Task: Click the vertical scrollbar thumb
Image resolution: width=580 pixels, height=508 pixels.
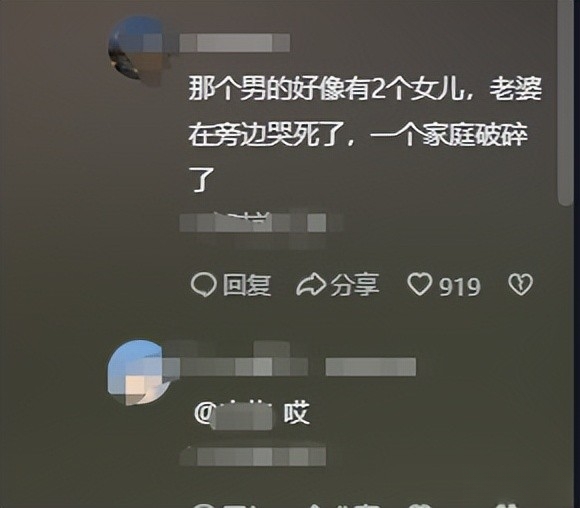Action: coord(565,102)
